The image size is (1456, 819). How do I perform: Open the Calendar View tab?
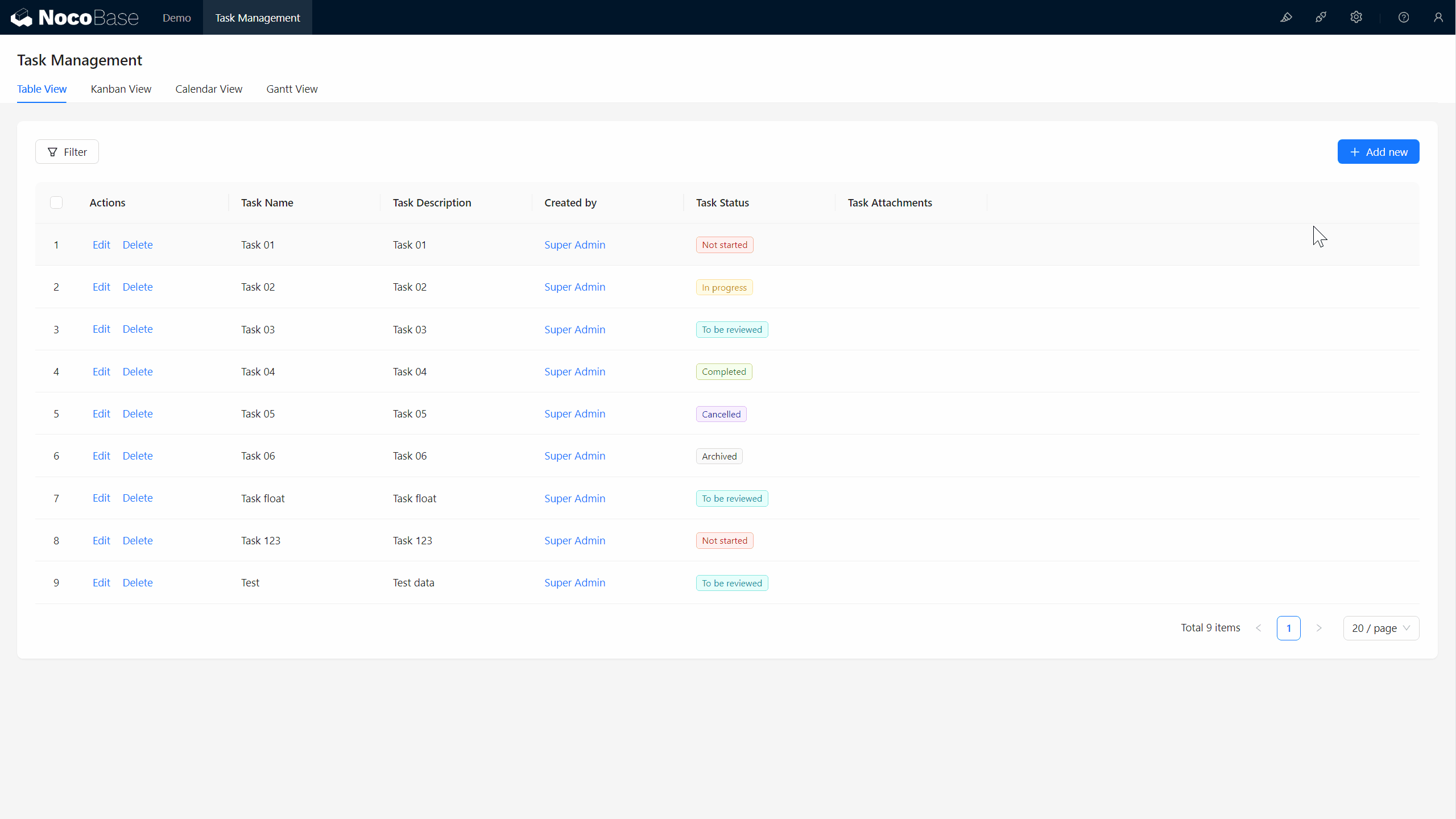(209, 89)
